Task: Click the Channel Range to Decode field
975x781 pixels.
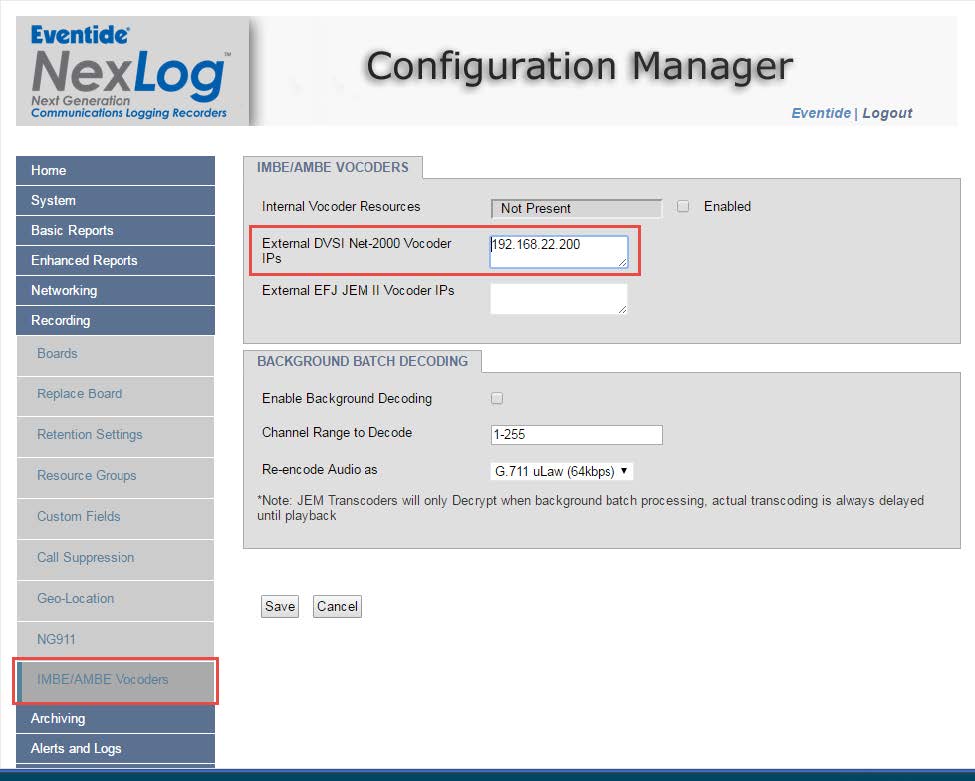Action: (x=576, y=435)
